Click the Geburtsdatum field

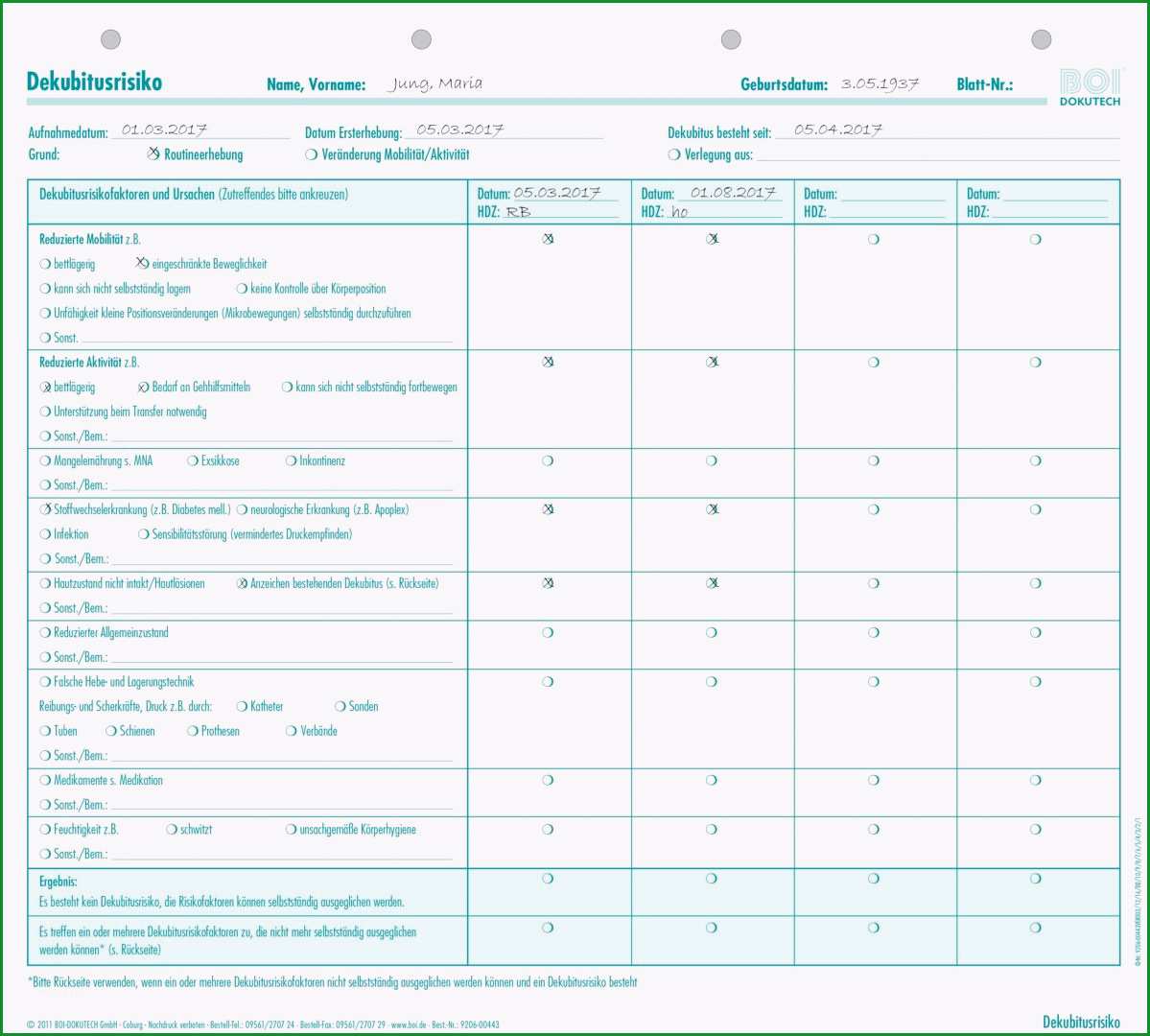click(880, 83)
